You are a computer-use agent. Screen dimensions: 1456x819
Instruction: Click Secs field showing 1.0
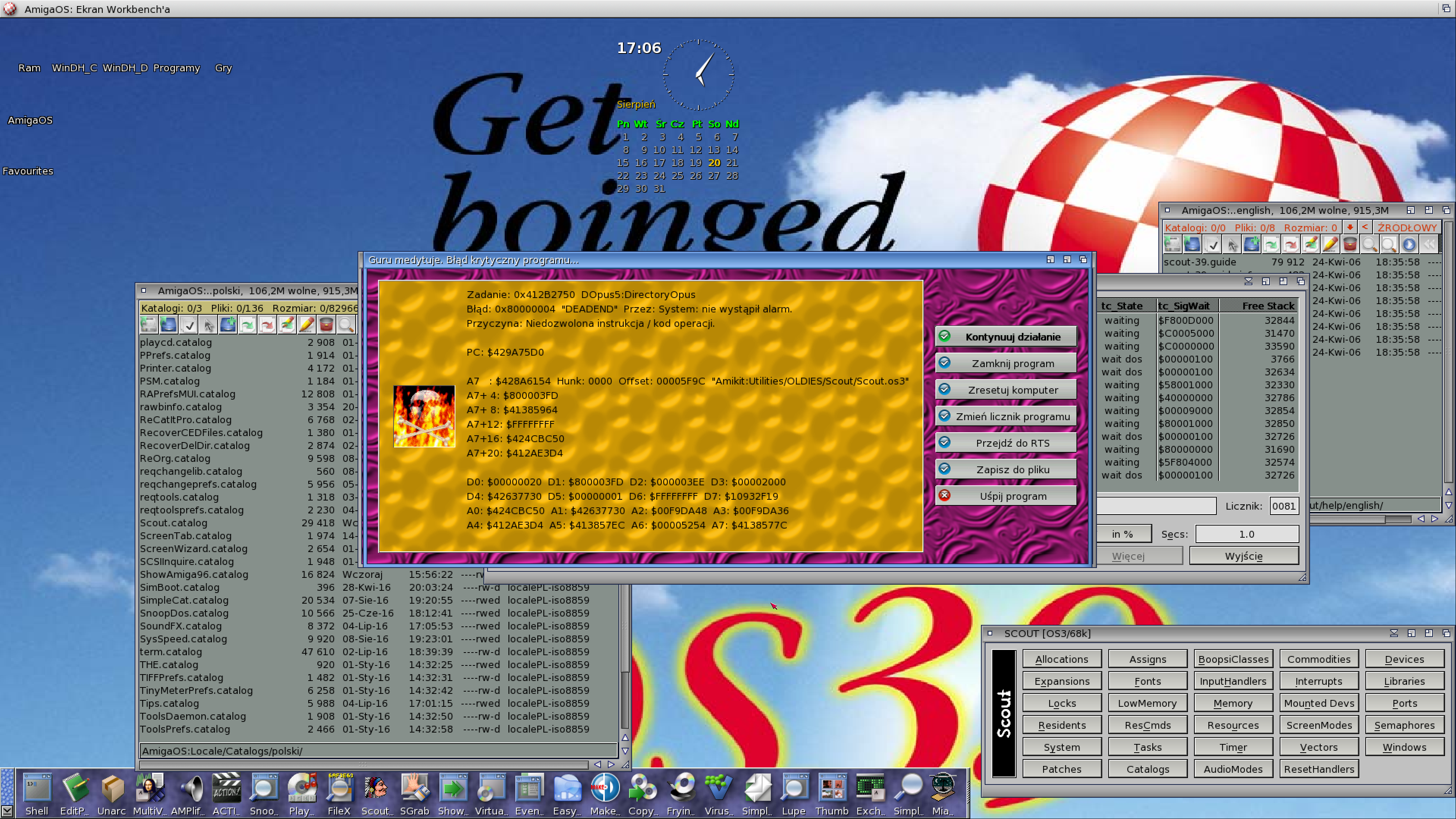coord(1246,534)
